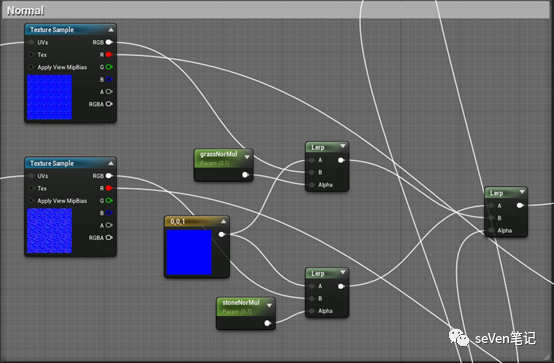The height and width of the screenshot is (363, 554).
Task: Click Alpha input pin of rightmost Lerp
Action: click(491, 230)
